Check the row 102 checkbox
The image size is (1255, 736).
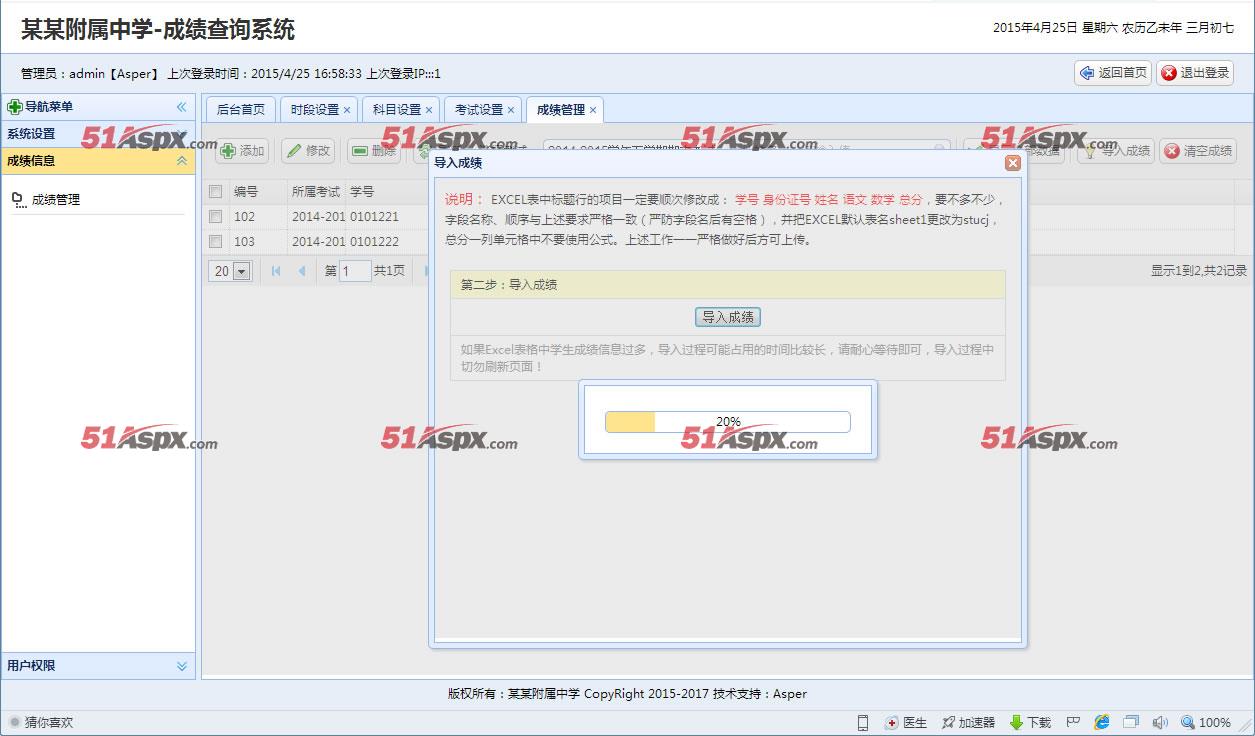[x=215, y=216]
